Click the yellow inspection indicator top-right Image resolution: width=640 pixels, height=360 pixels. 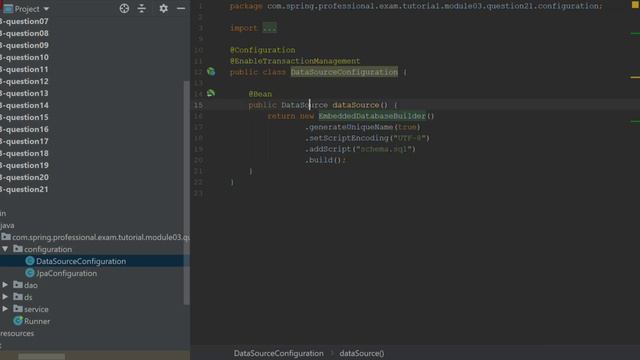[x=635, y=5]
